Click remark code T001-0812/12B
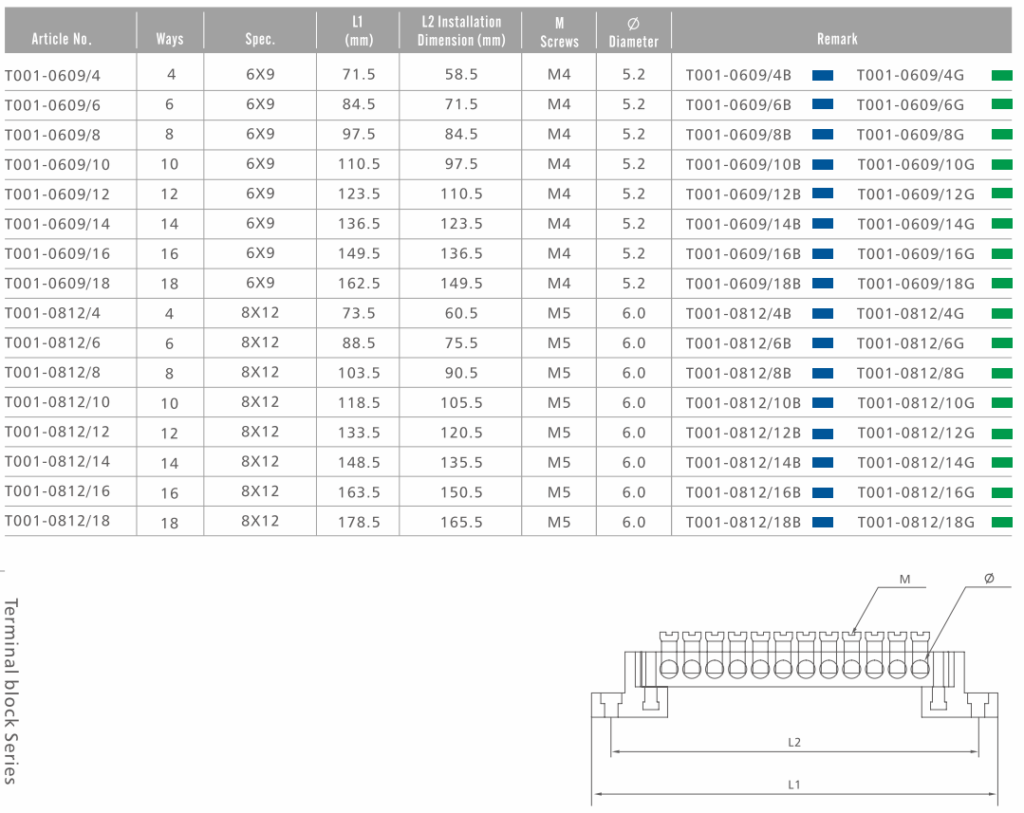Screen dimensions: 1024x813 [x=743, y=432]
